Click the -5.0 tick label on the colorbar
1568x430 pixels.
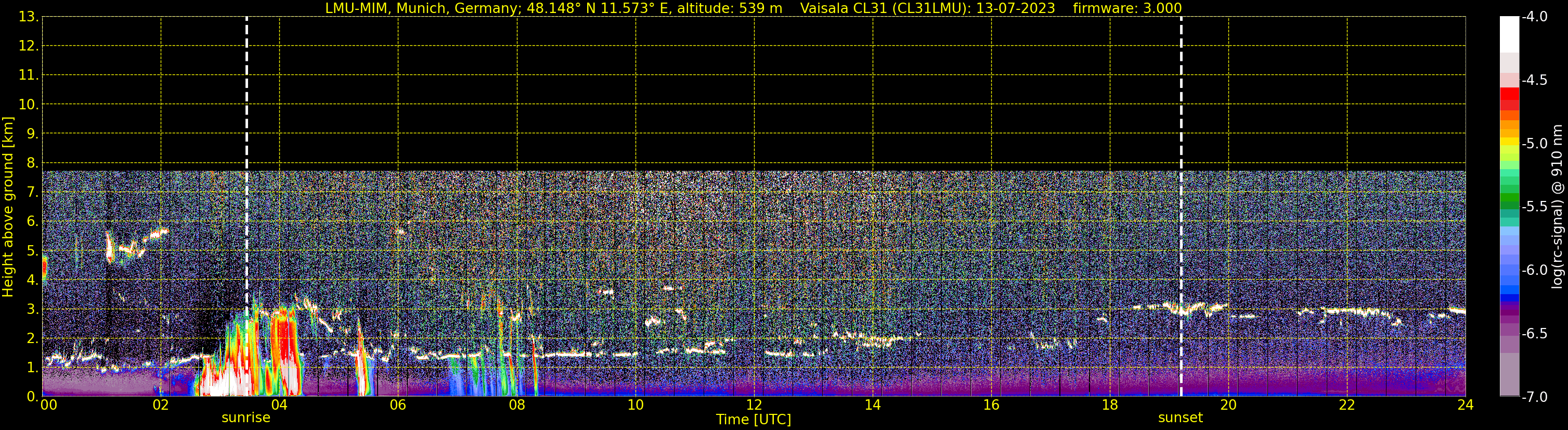[1534, 144]
